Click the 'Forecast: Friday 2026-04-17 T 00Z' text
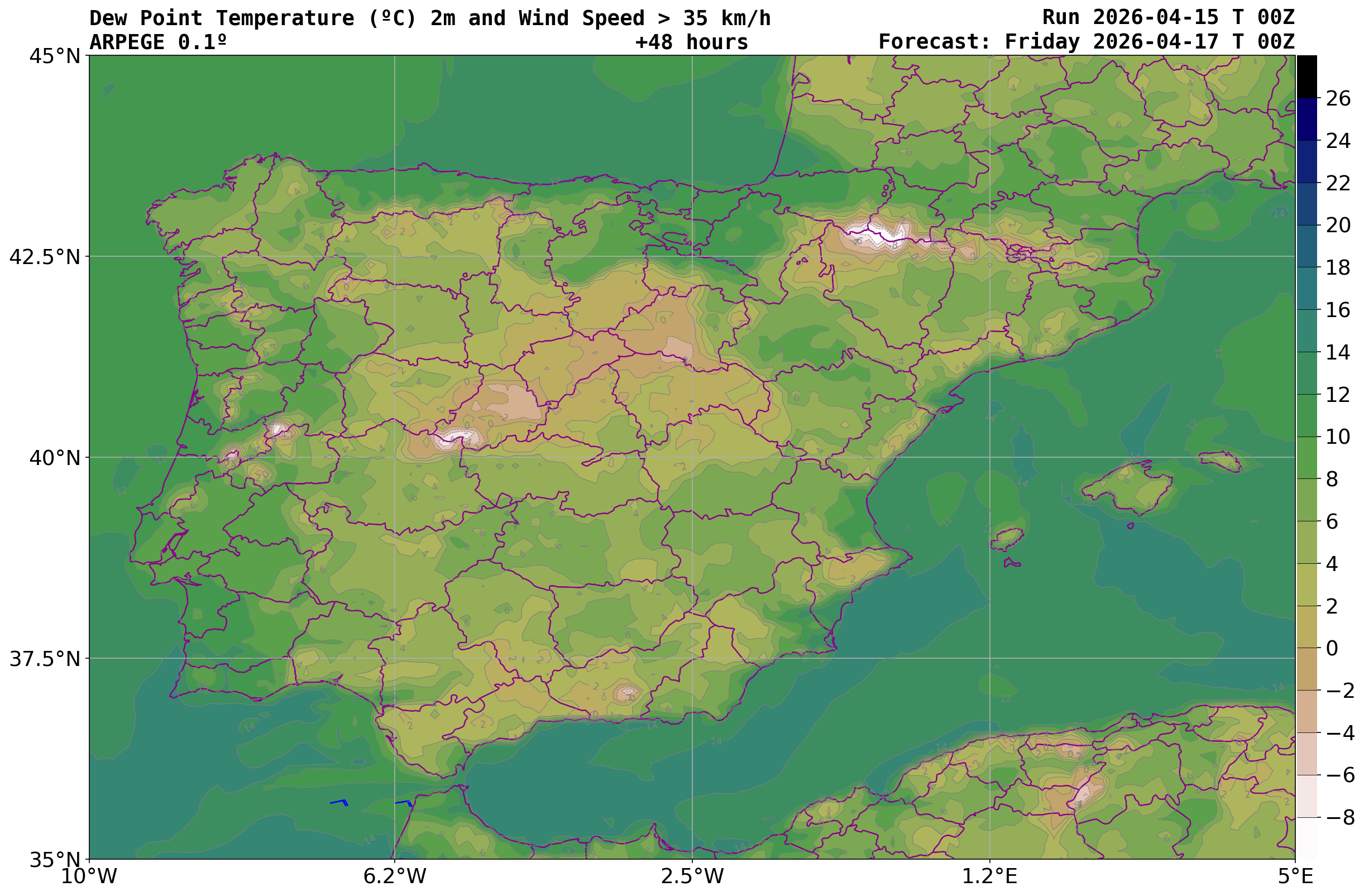Image resolution: width=1364 pixels, height=896 pixels. (x=1086, y=42)
